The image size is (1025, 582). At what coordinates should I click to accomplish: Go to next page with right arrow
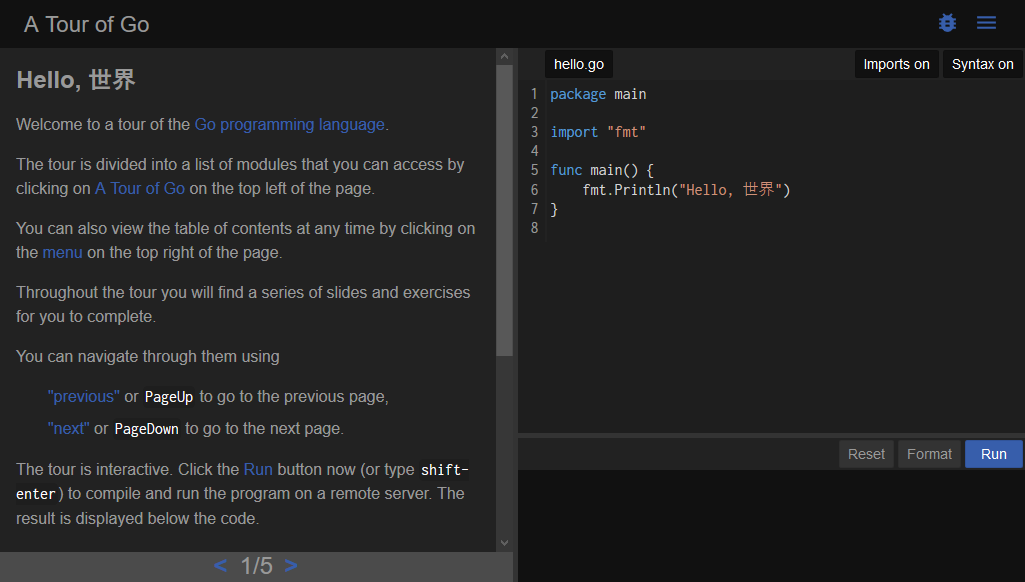[291, 566]
